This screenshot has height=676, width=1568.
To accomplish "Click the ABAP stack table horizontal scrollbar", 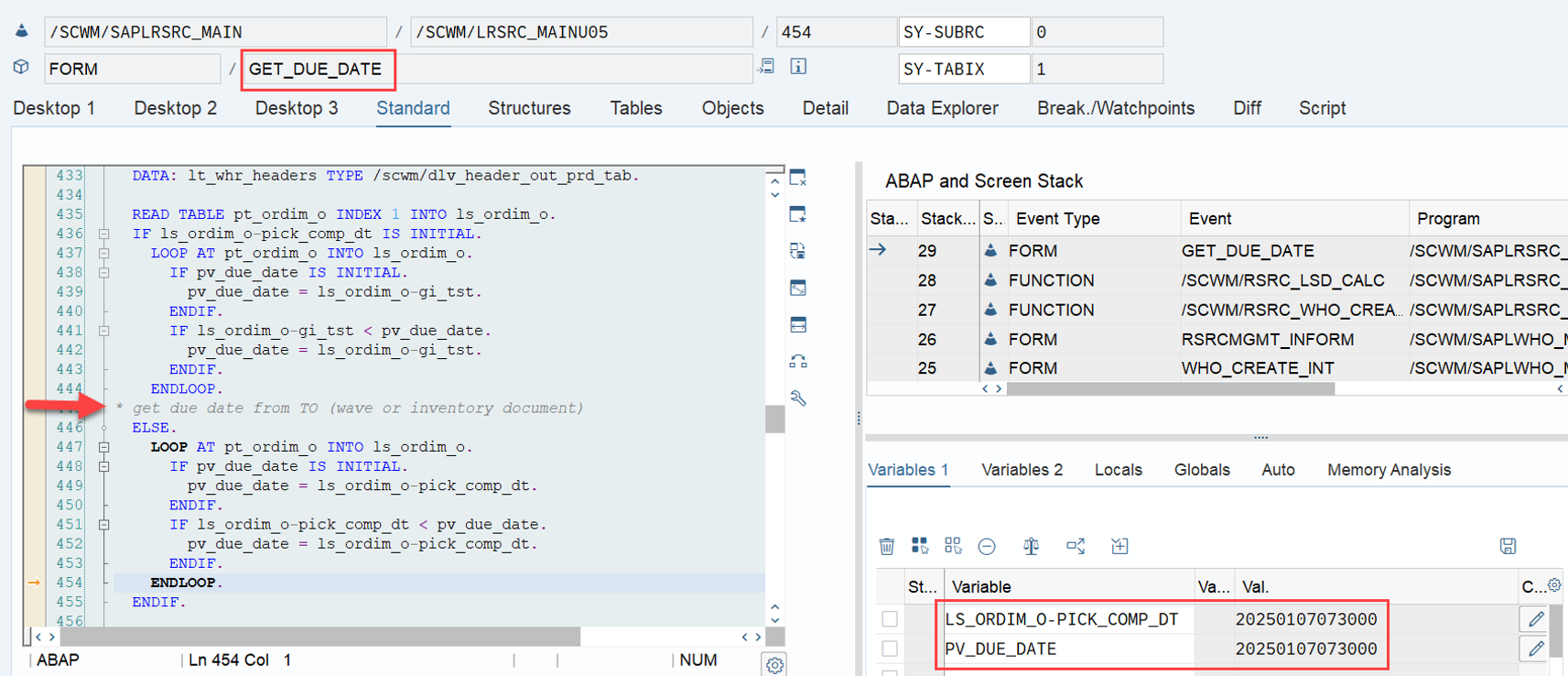I will tap(1171, 388).
